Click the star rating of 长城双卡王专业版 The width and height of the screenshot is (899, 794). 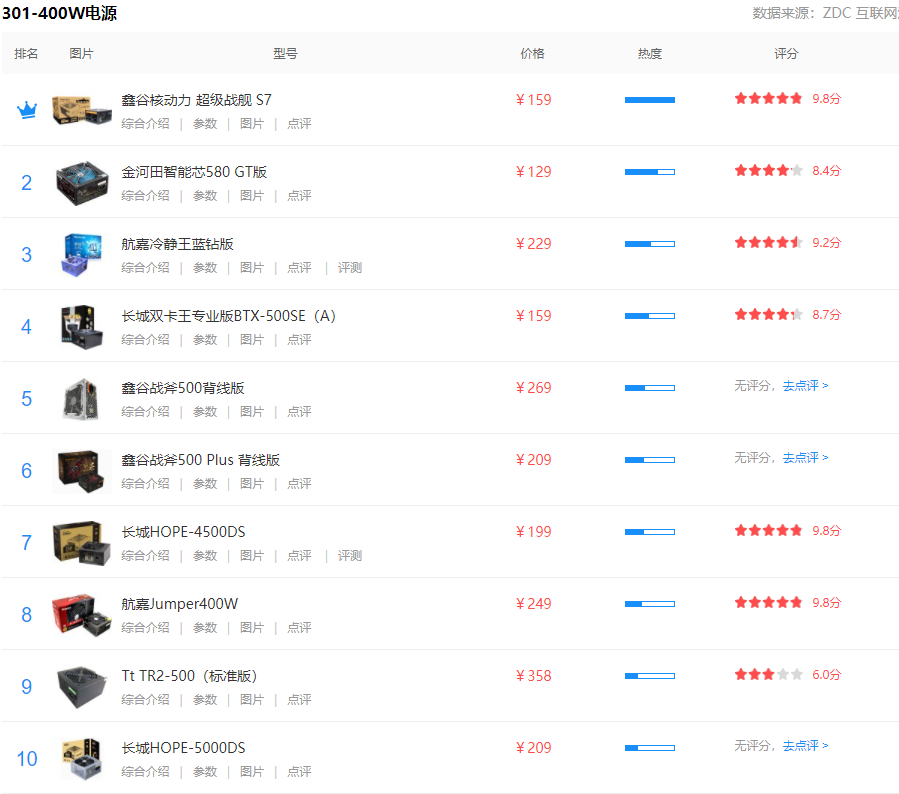768,315
